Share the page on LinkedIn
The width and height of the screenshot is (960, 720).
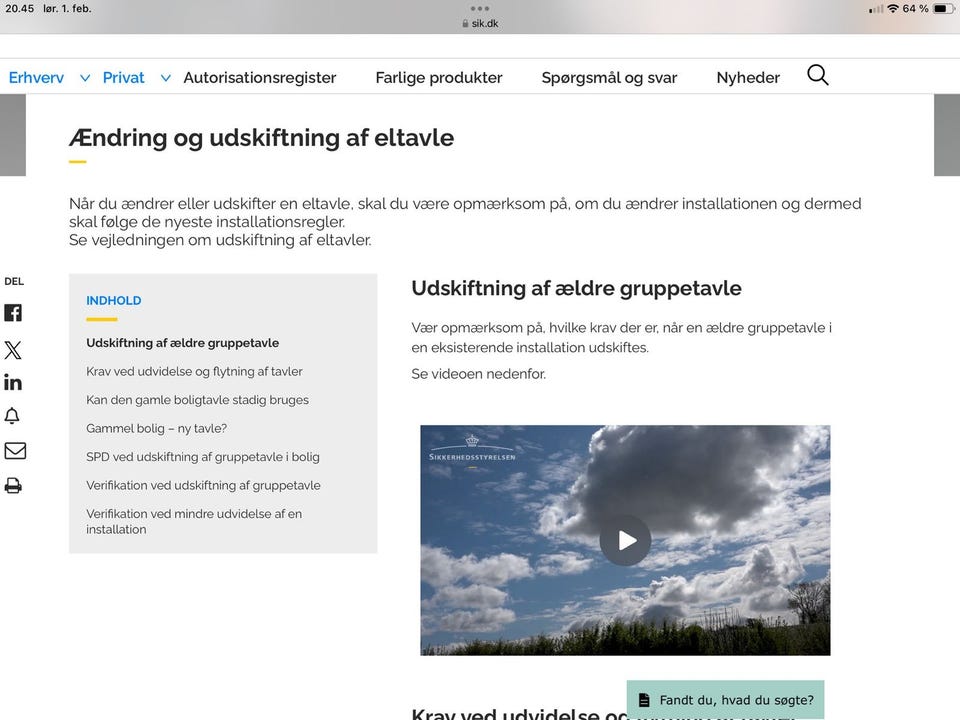click(13, 381)
